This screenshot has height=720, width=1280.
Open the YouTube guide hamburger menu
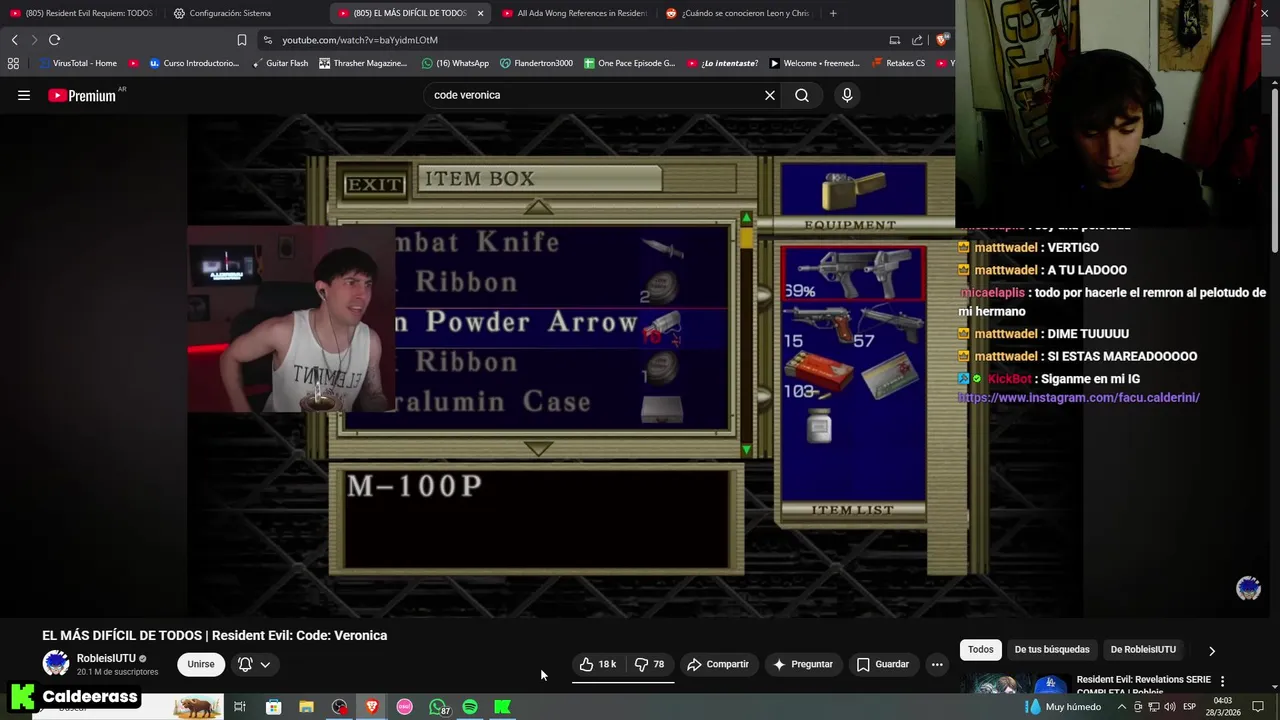click(24, 95)
